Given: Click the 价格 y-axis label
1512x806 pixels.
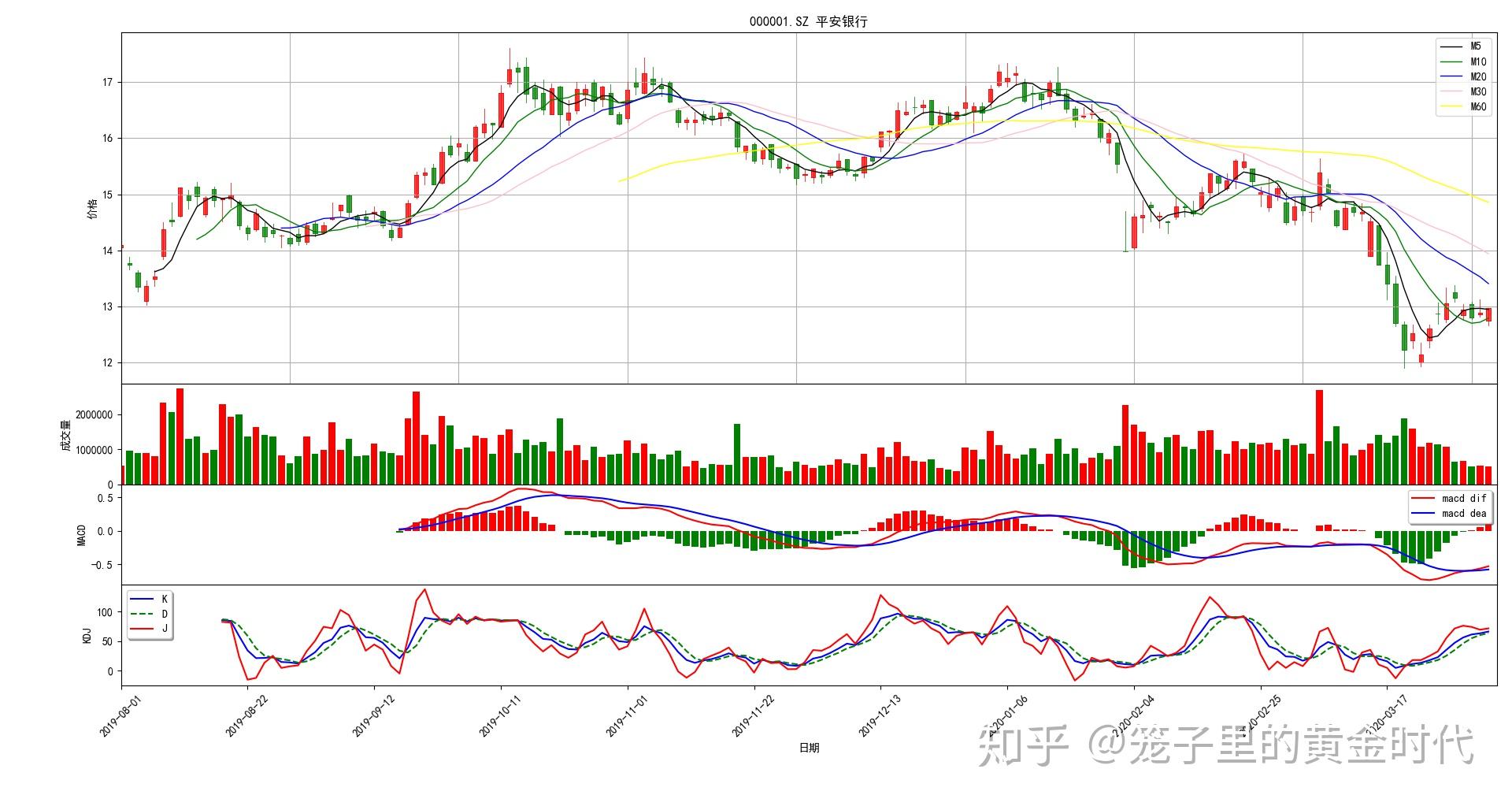Looking at the screenshot, I should pos(93,210).
